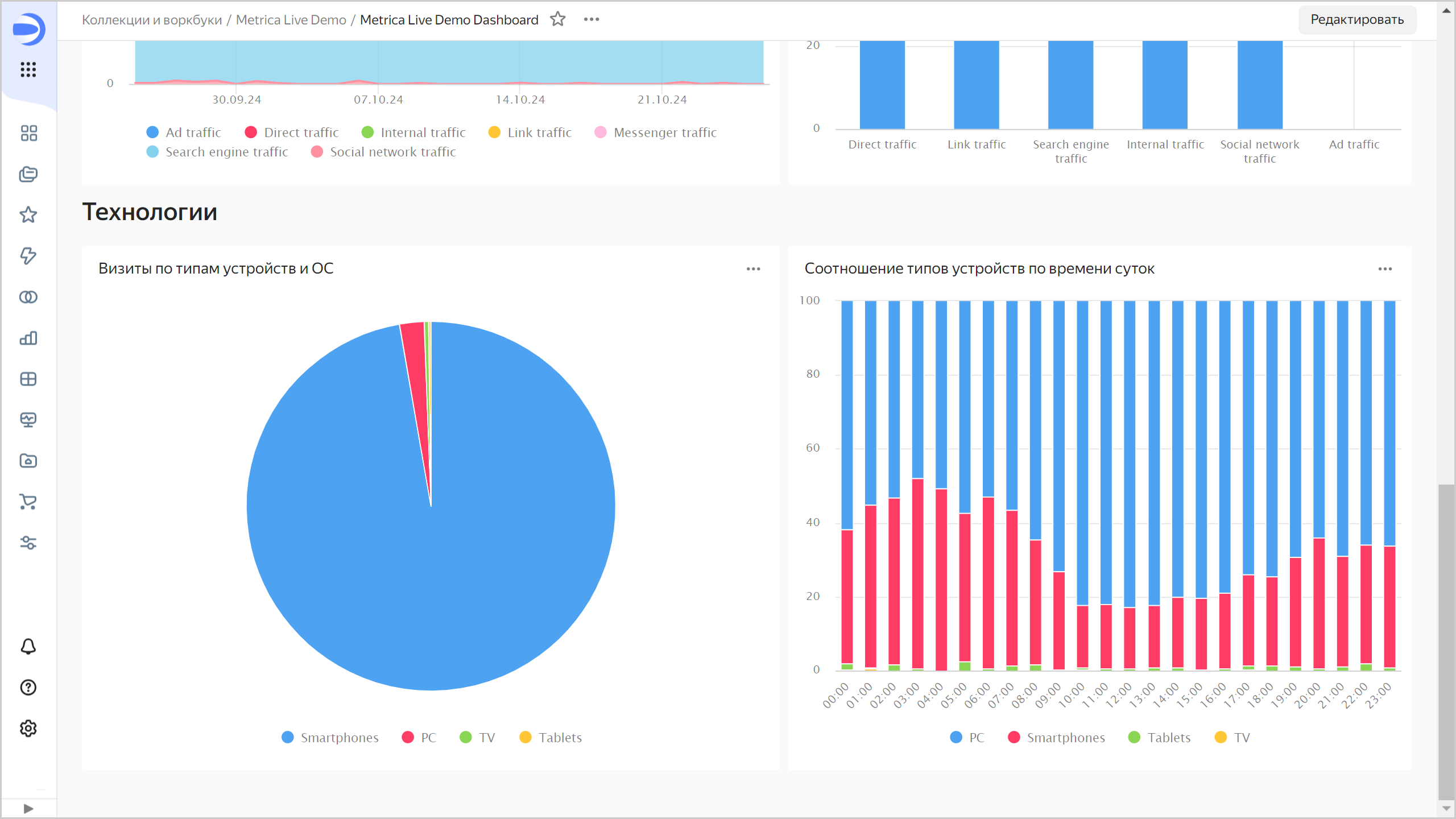The image size is (1456, 819).
Task: Open the Charts bar icon in sidebar
Action: [28, 338]
